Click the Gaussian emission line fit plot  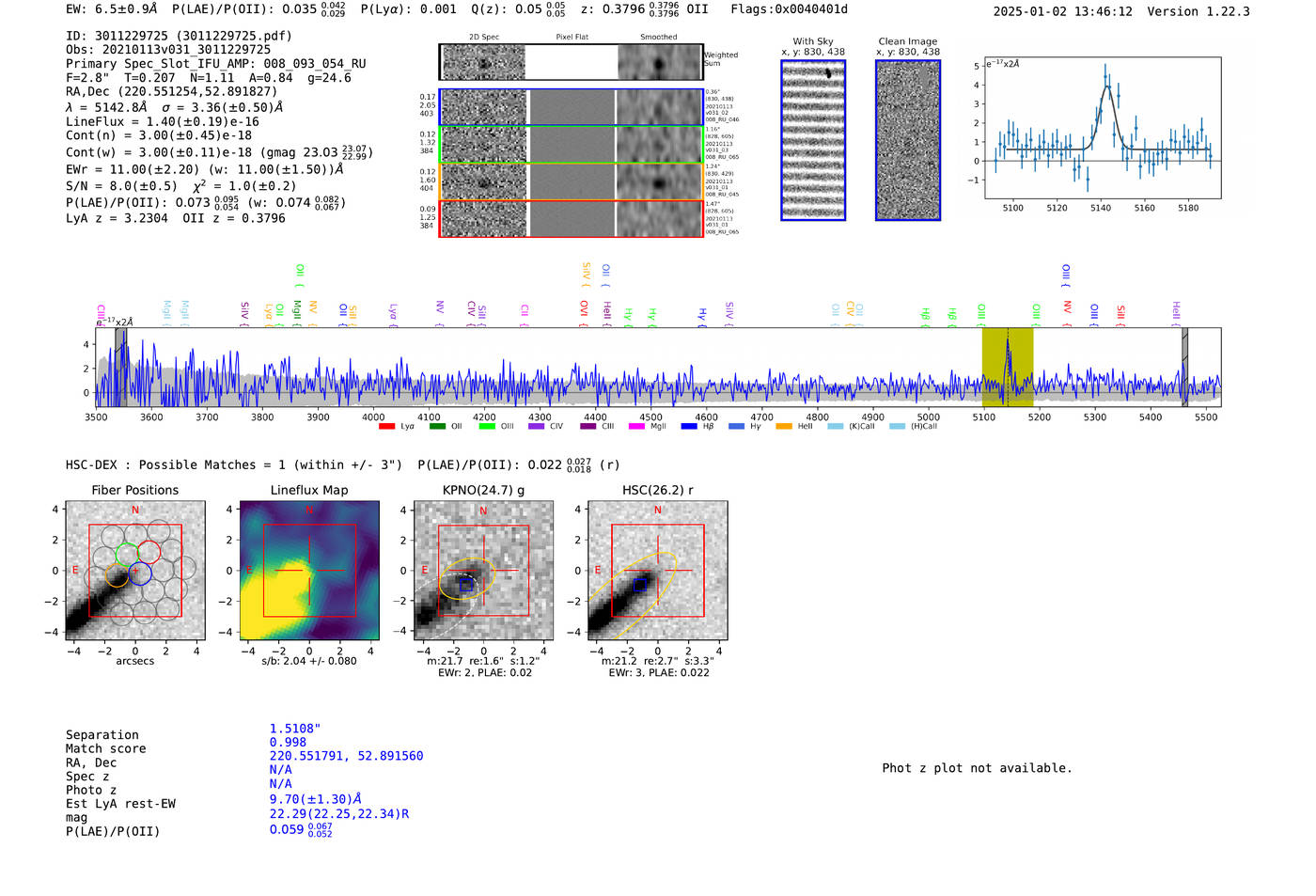pos(1102,128)
